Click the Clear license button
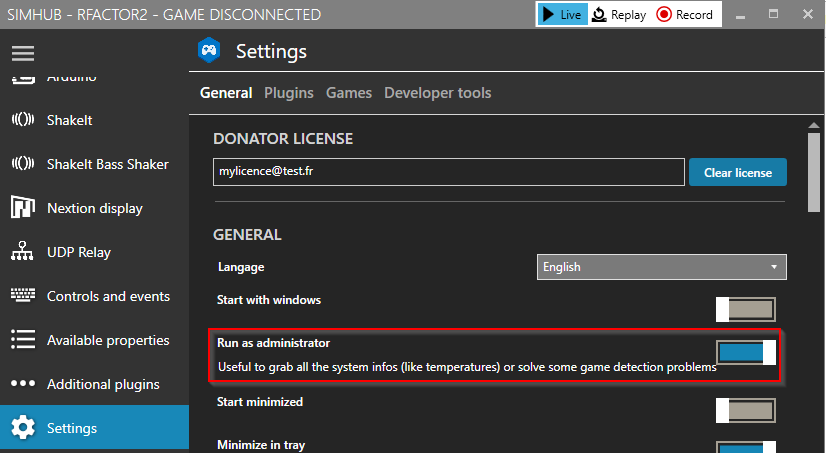Viewport: 826px width, 453px height. (x=738, y=172)
